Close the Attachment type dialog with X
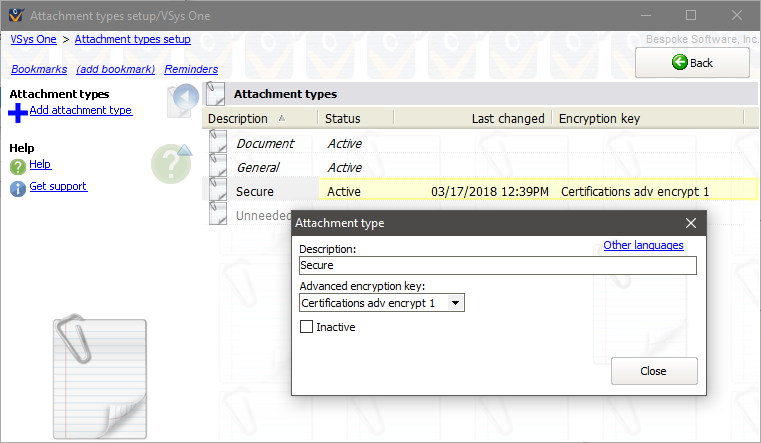 click(x=691, y=224)
